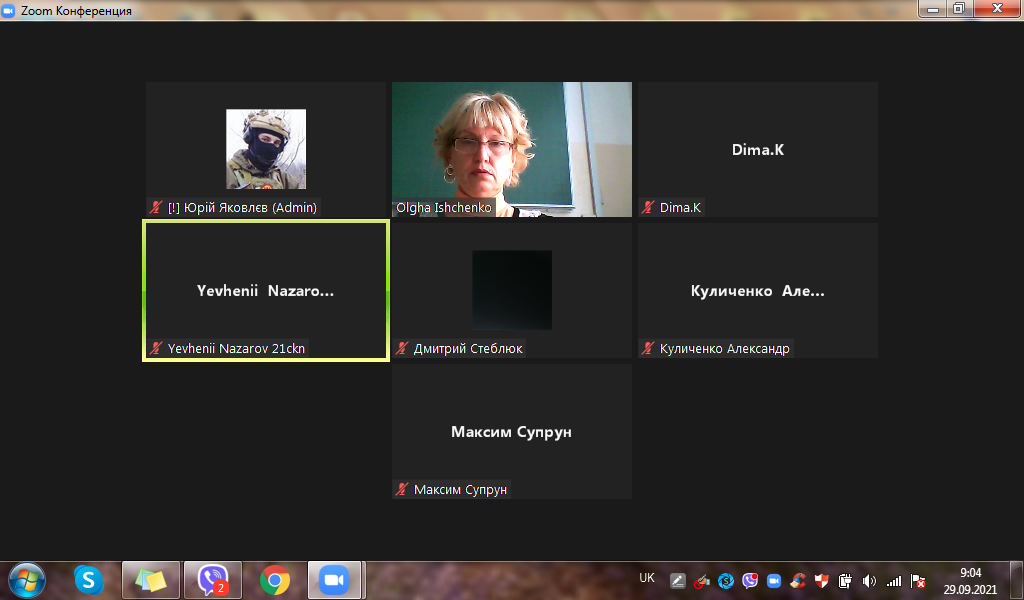
Task: Open Google Chrome from the taskbar
Action: click(275, 580)
